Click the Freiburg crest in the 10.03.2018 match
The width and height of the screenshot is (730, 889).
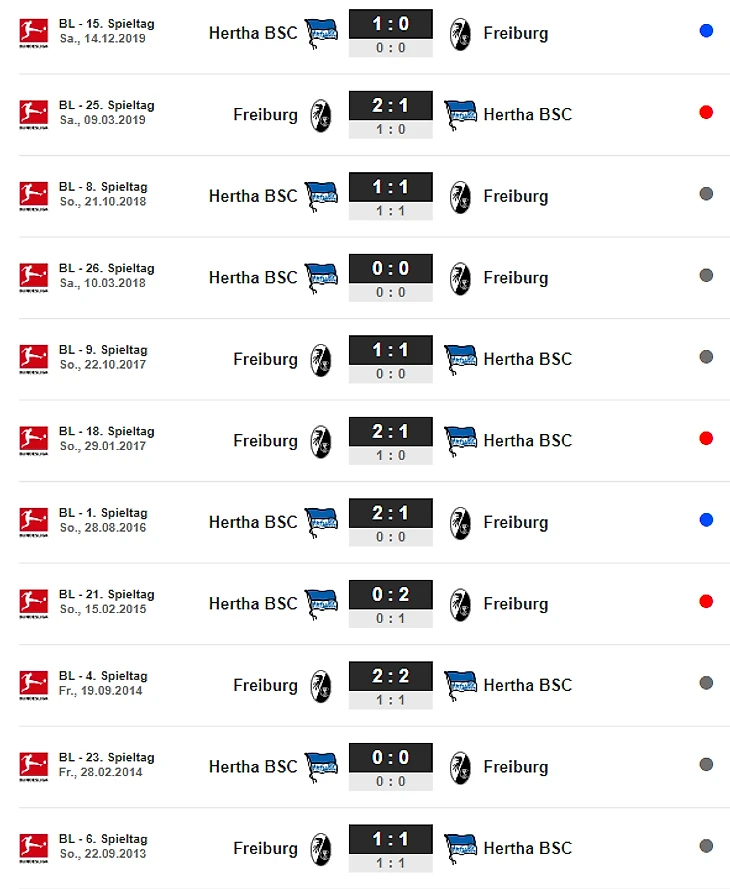coord(460,278)
